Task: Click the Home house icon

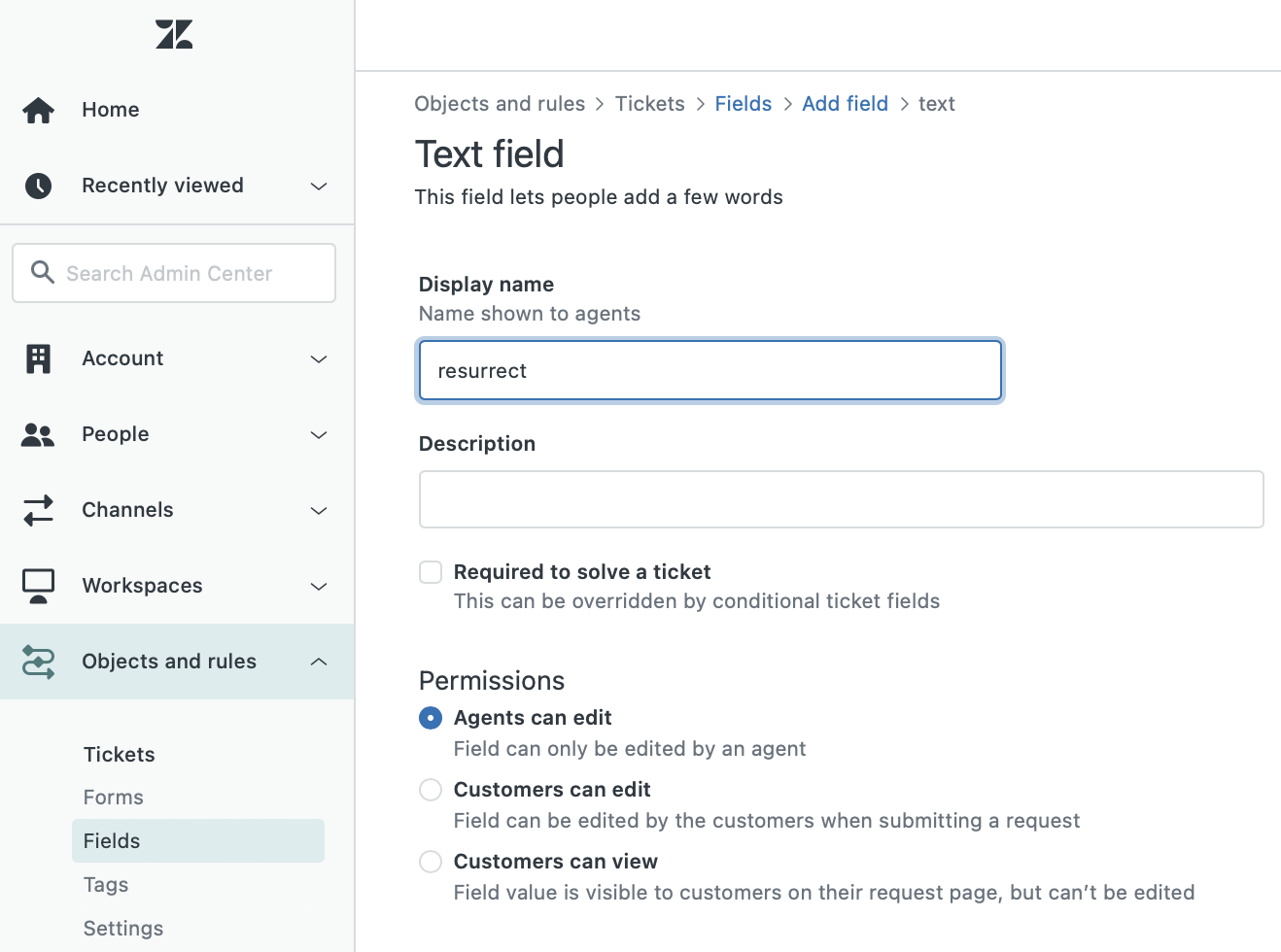Action: (x=39, y=110)
